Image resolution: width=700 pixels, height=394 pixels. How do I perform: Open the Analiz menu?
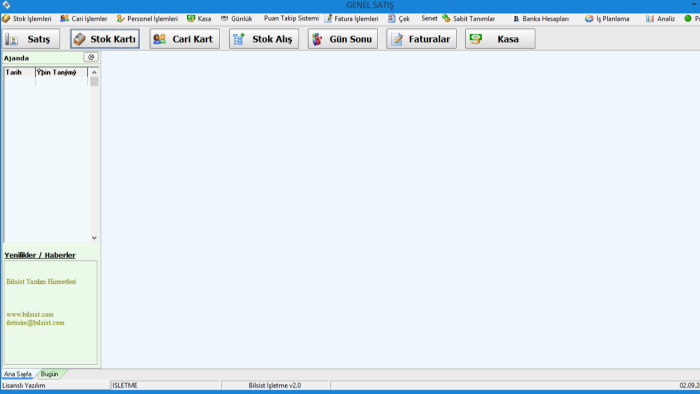tap(660, 19)
